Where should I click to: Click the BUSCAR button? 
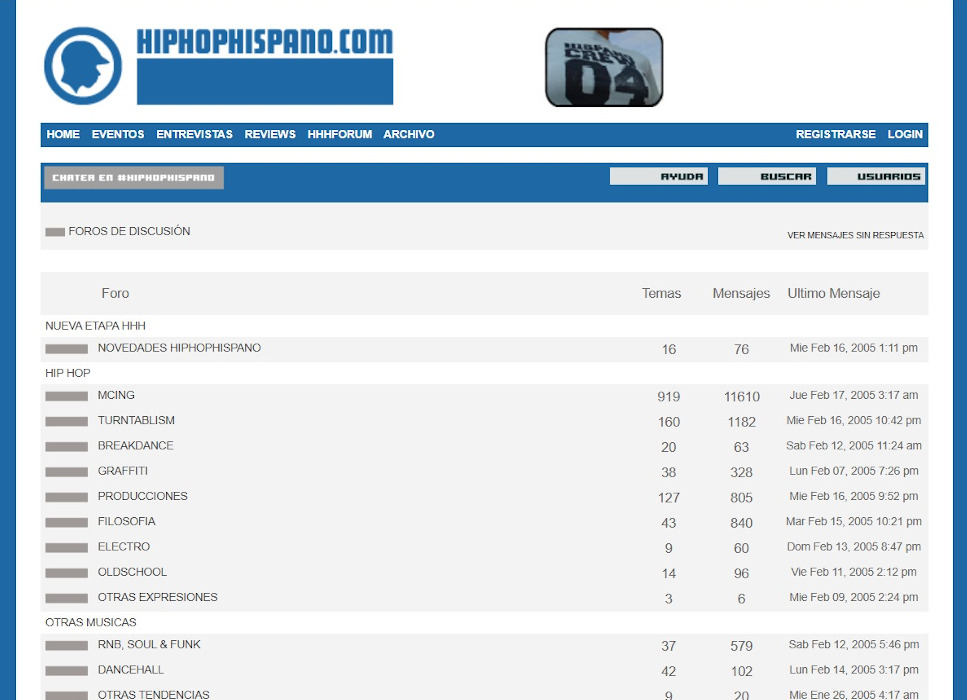pyautogui.click(x=767, y=176)
